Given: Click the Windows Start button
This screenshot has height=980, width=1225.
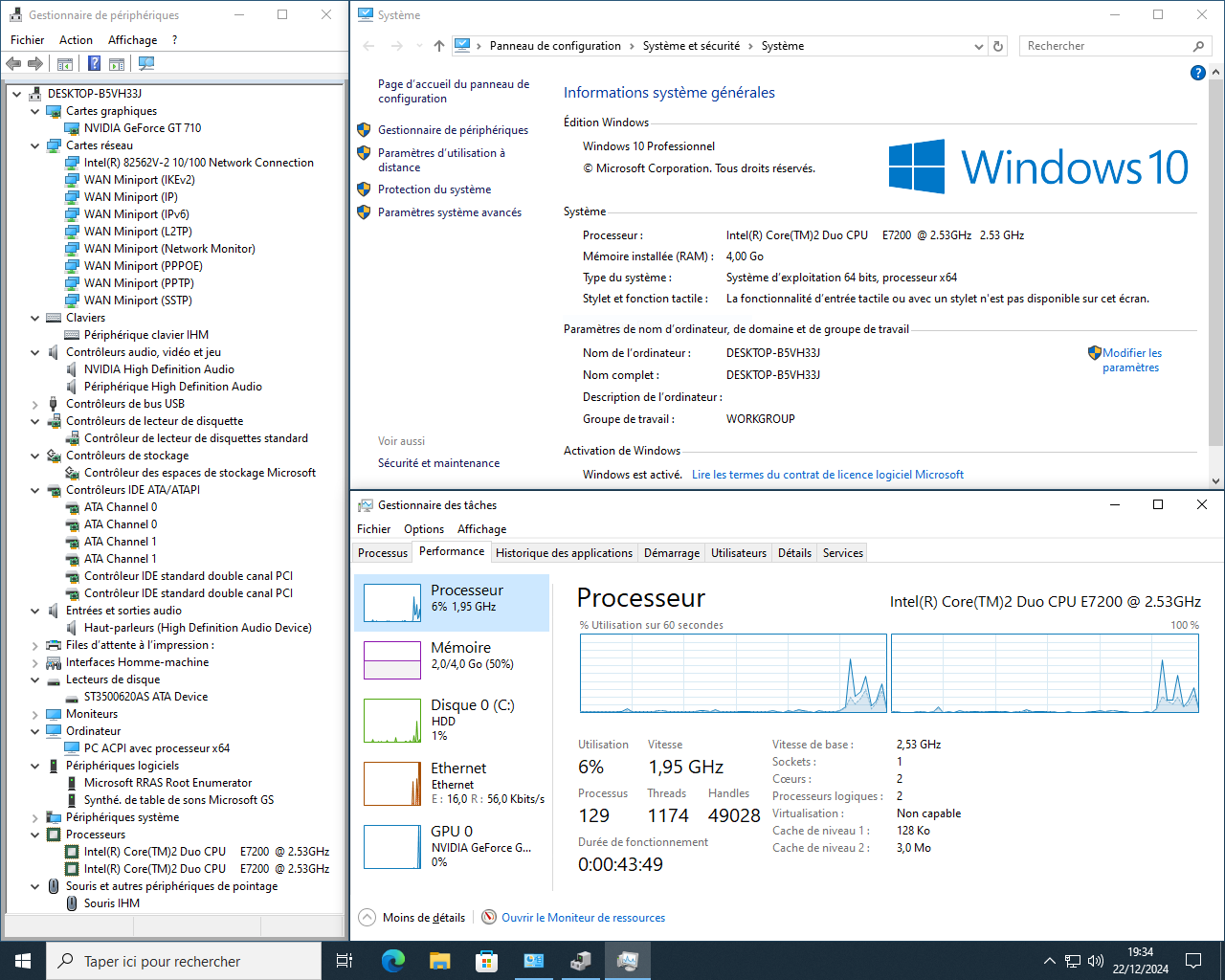Looking at the screenshot, I should coord(23,961).
